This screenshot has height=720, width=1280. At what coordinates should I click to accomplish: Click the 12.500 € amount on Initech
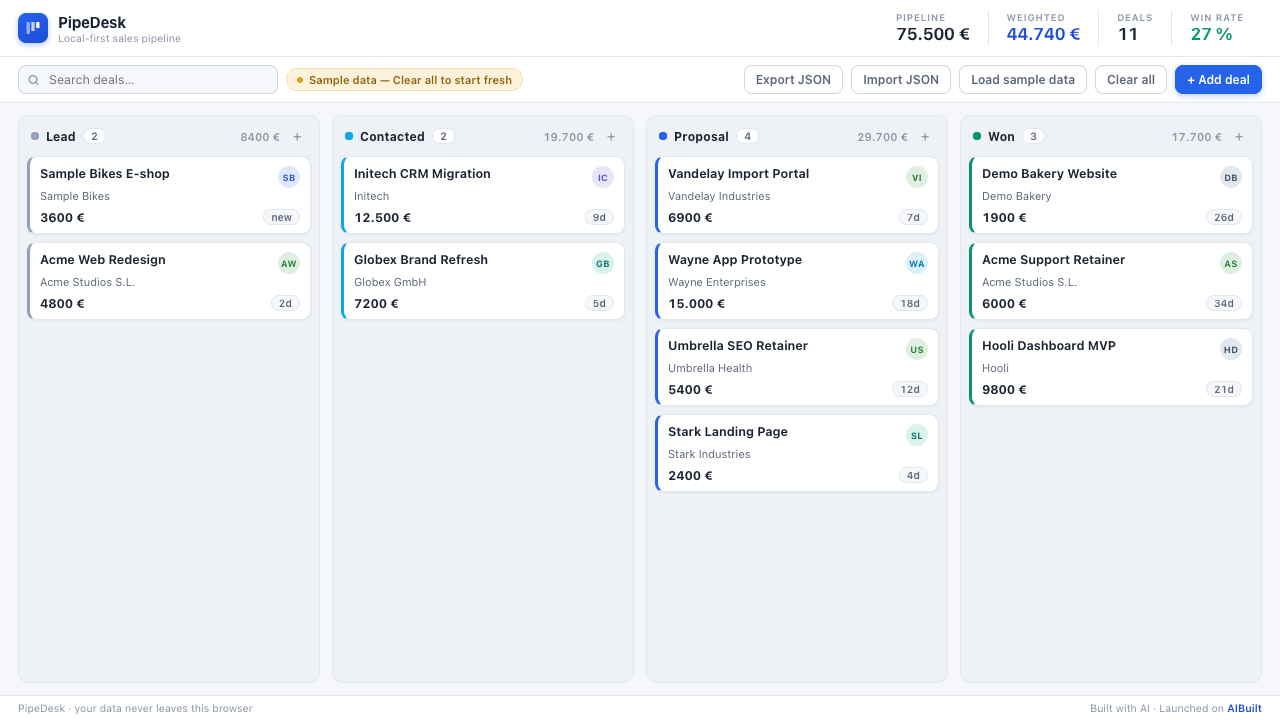pyautogui.click(x=382, y=217)
